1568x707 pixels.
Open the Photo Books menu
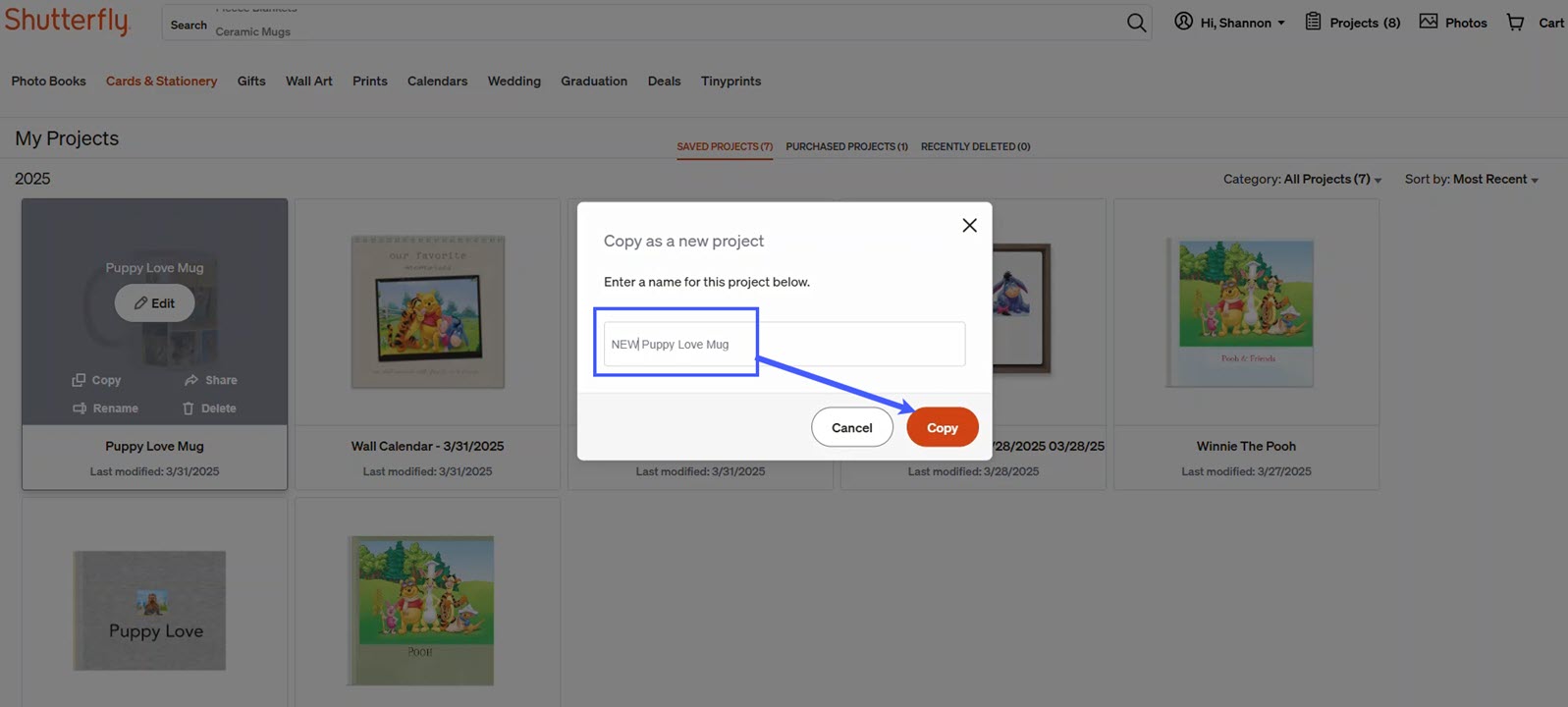point(48,82)
